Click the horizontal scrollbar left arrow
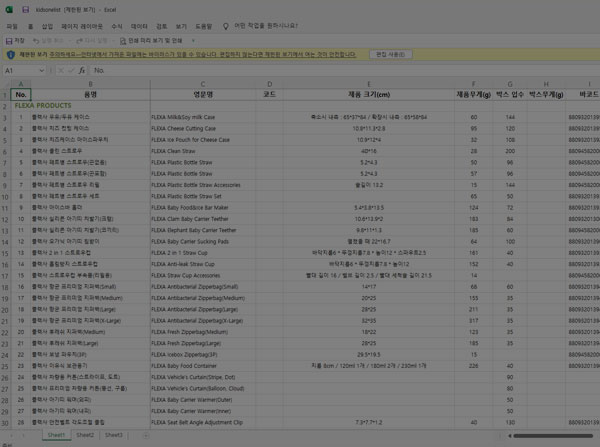600x447 pixels. point(509,436)
